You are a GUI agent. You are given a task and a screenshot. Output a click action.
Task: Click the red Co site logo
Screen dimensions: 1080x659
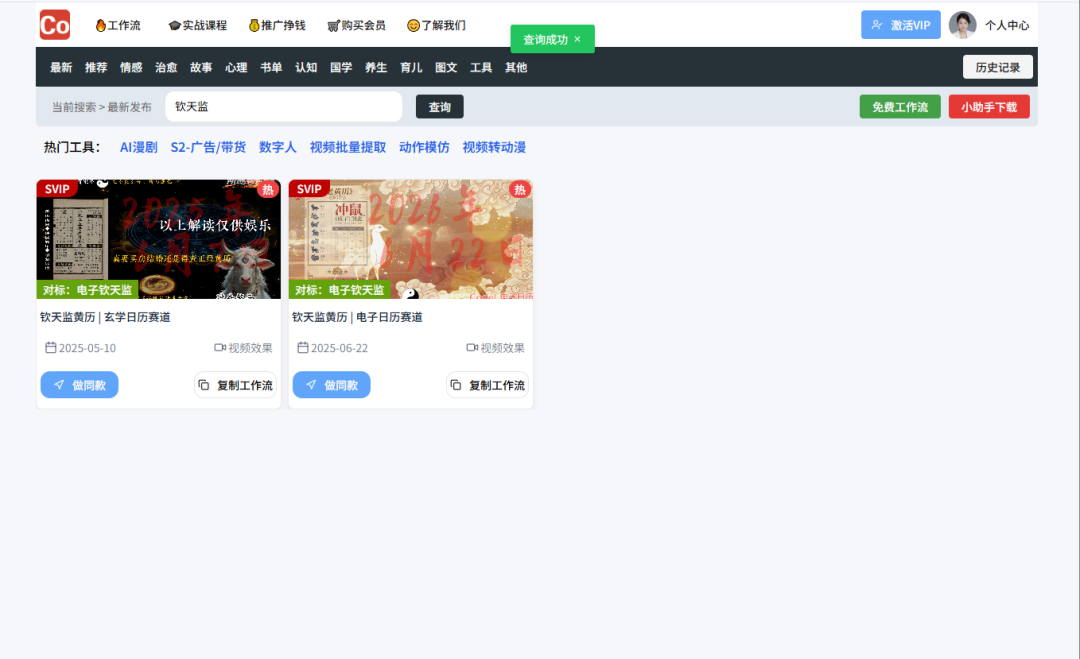[55, 24]
